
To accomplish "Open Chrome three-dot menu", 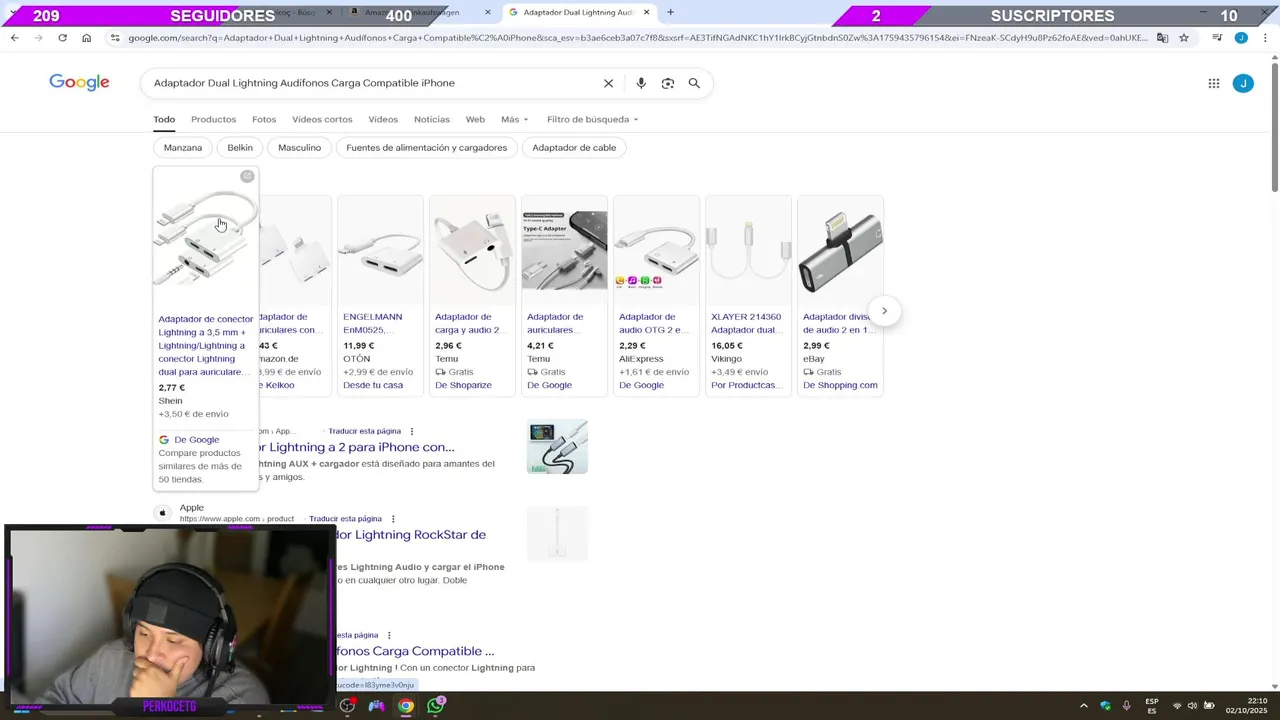I will coord(1265,38).
